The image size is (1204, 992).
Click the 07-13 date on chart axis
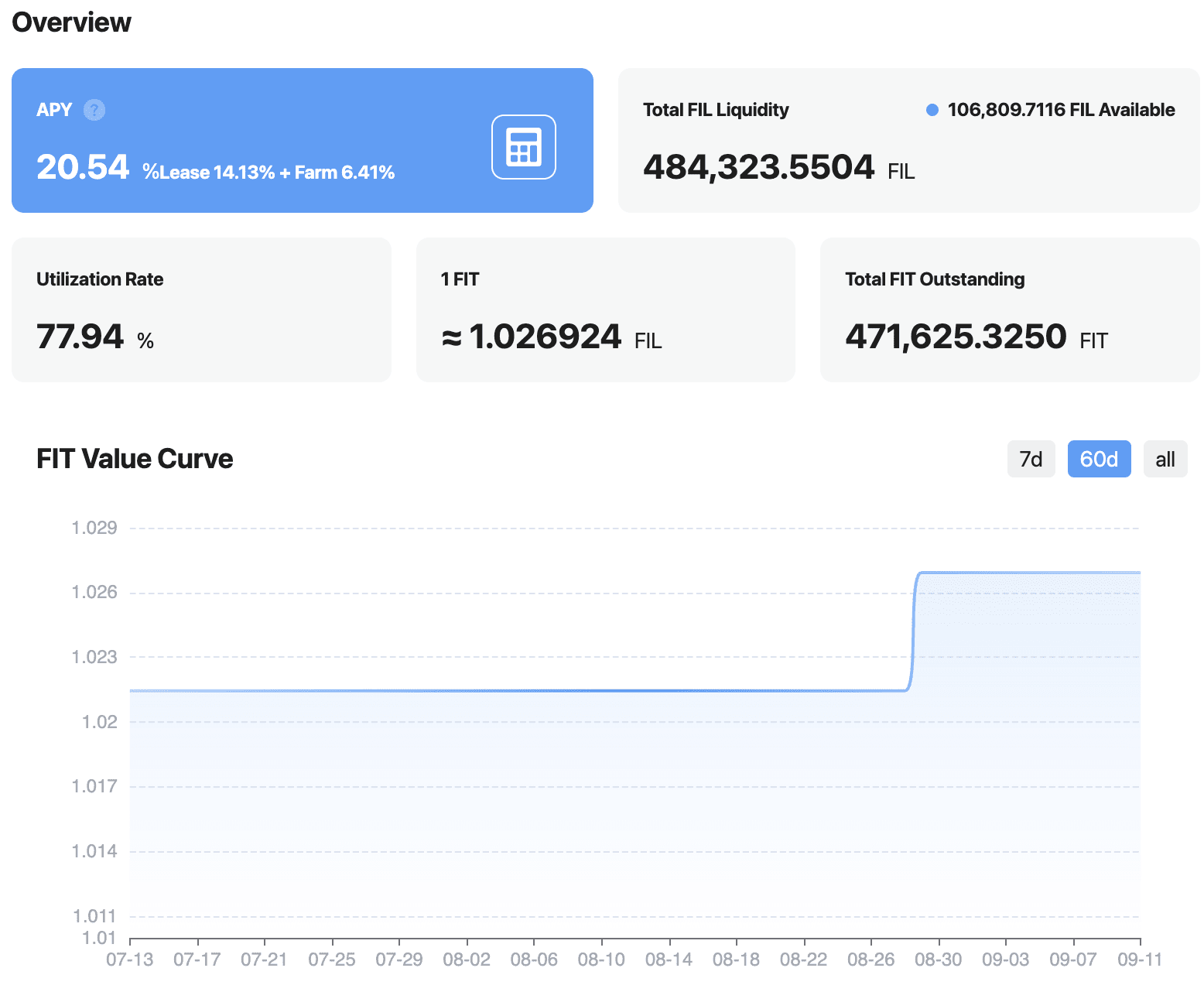tap(130, 960)
